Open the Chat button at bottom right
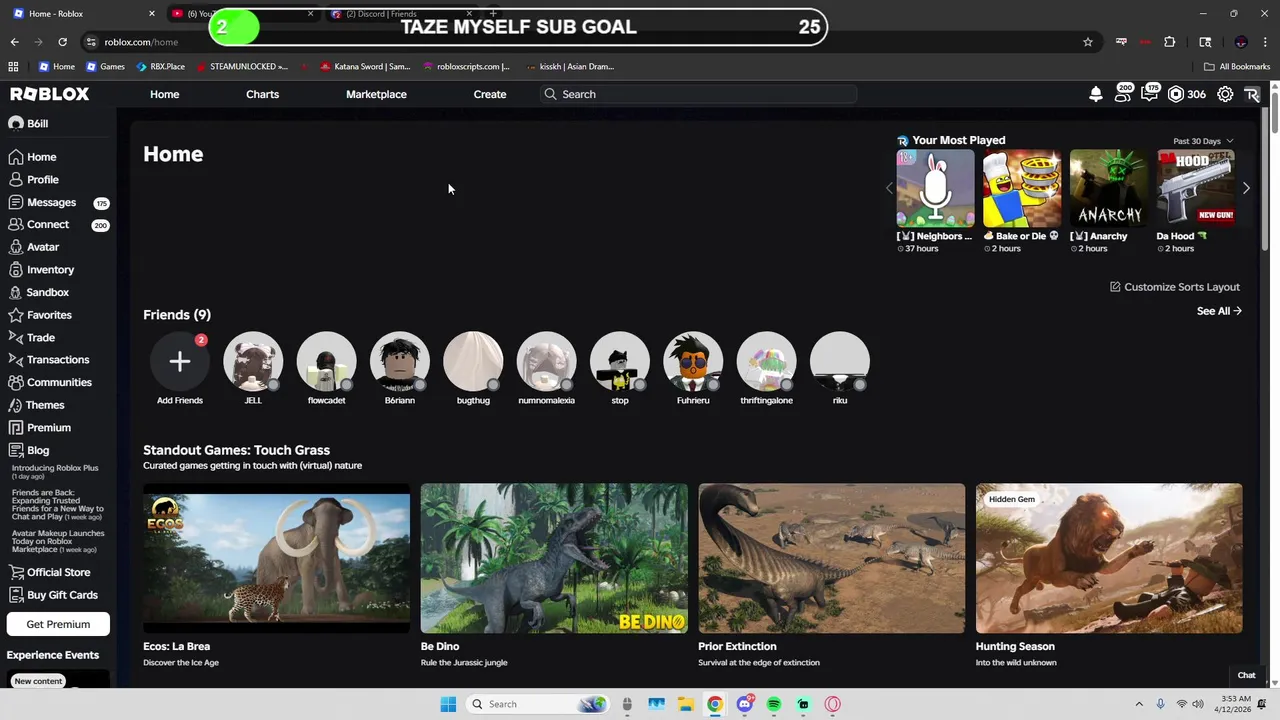The image size is (1280, 720). pos(1247,675)
